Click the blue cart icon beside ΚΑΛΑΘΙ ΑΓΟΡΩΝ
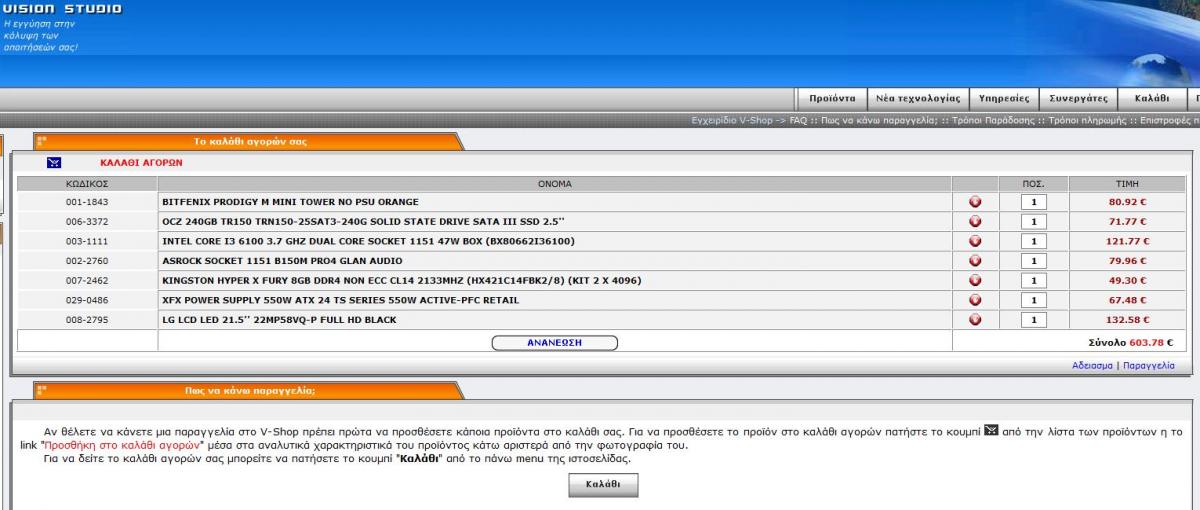Viewport: 1200px width, 510px height. pyautogui.click(x=54, y=162)
